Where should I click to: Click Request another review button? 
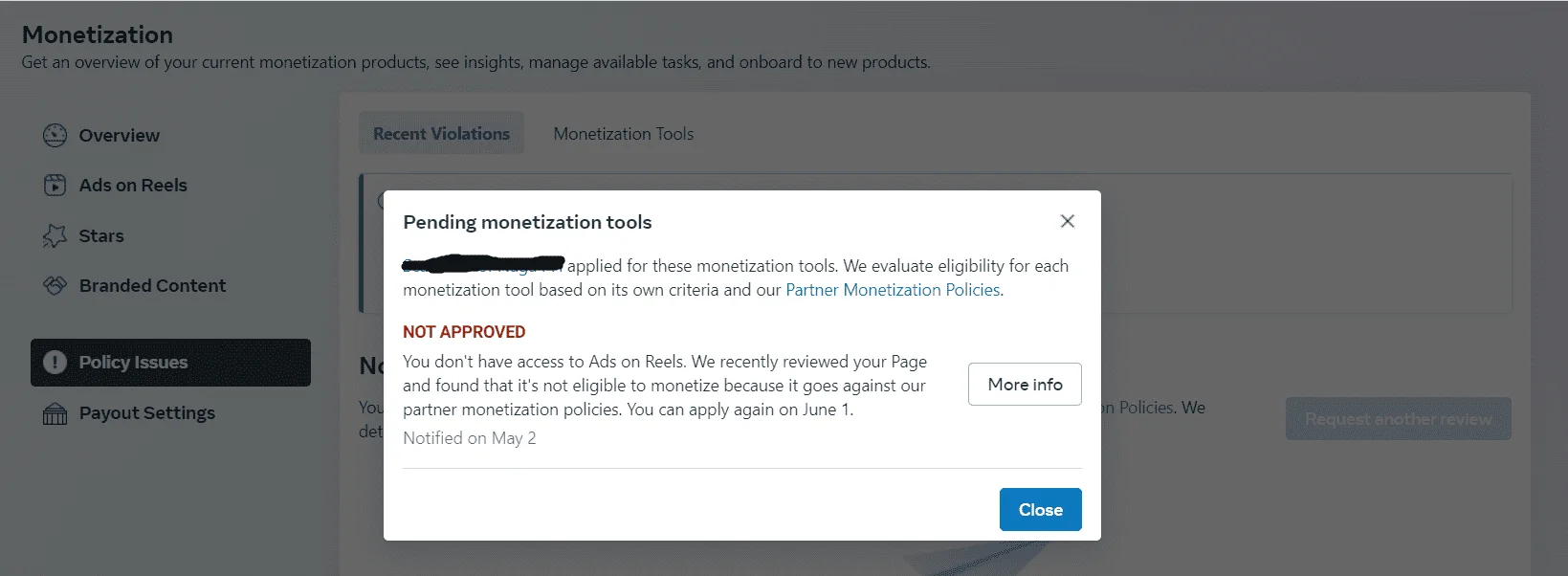pyautogui.click(x=1398, y=419)
